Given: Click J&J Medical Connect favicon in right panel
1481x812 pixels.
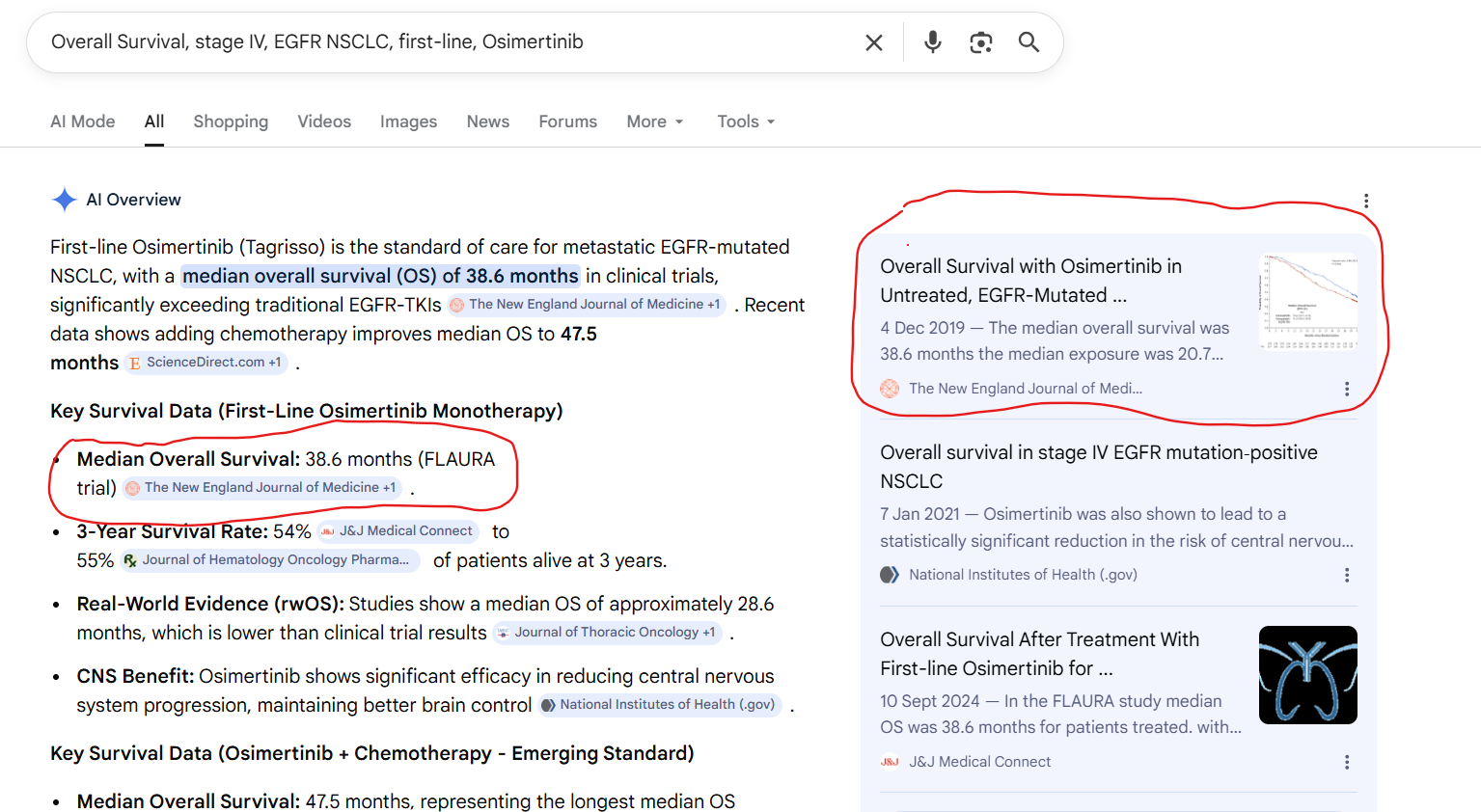Looking at the screenshot, I should tap(890, 762).
